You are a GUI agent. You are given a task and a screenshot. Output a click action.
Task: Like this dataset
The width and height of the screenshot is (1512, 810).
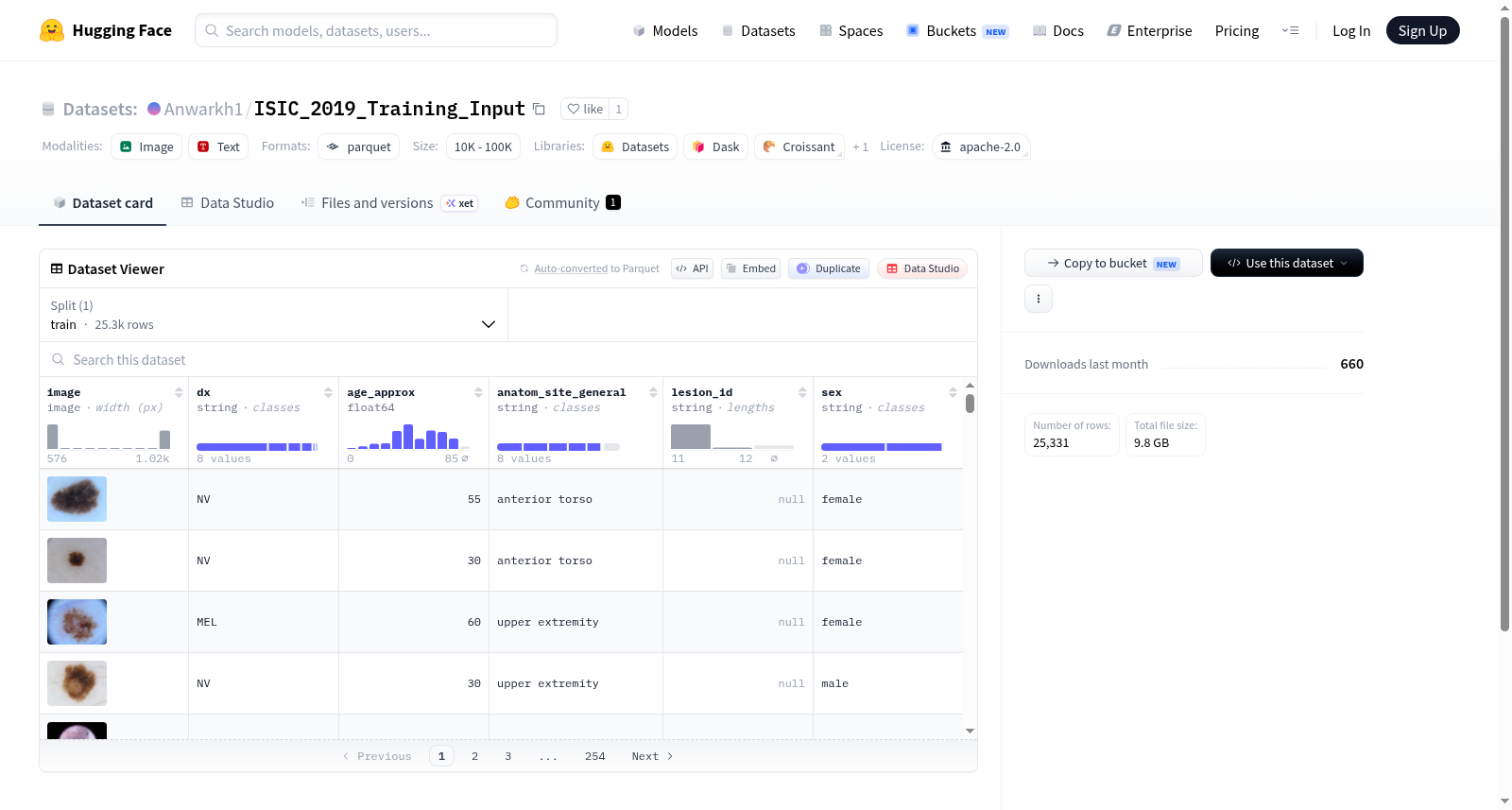(585, 109)
